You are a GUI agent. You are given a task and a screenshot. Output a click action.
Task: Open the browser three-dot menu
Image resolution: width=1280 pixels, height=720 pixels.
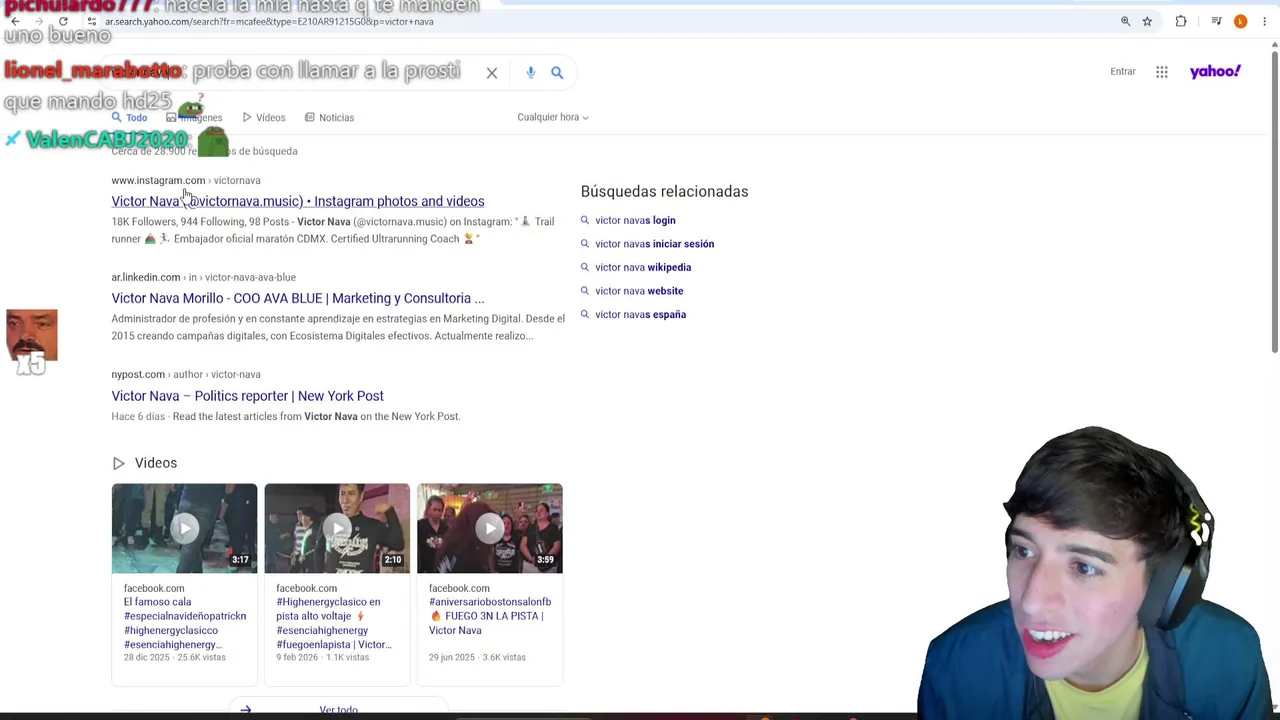1264,21
